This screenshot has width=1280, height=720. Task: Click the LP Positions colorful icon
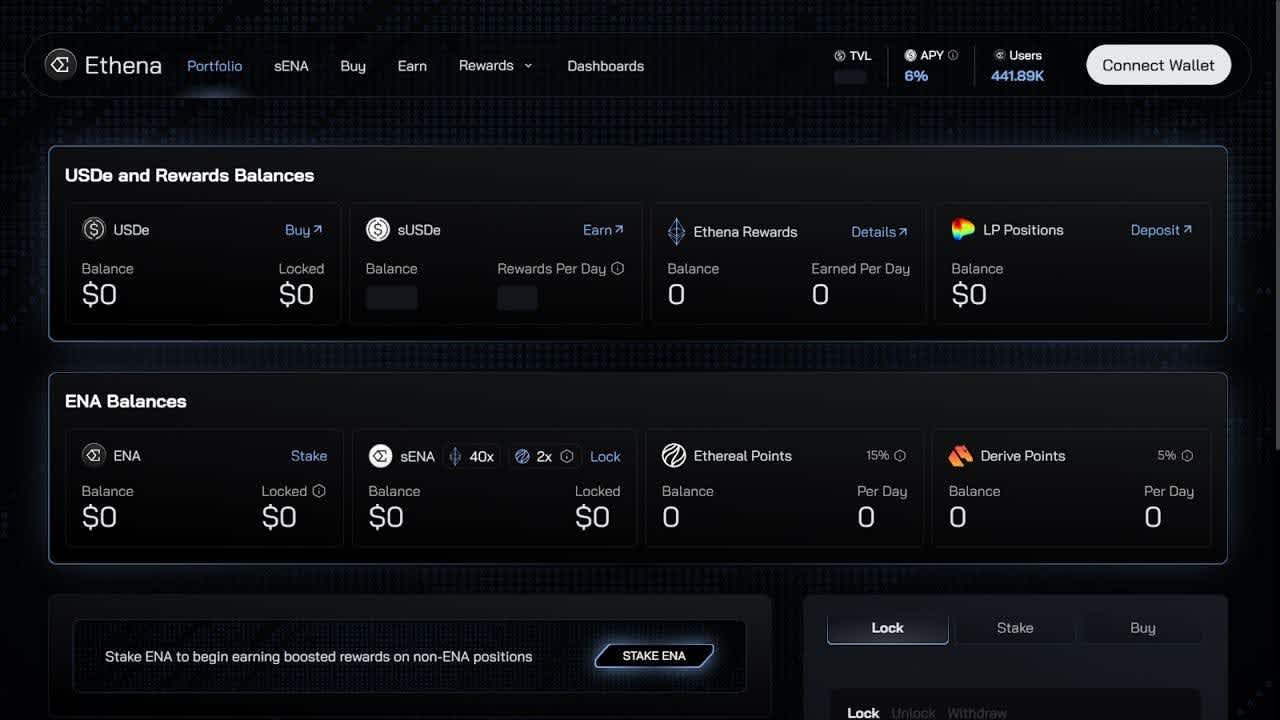pos(963,229)
